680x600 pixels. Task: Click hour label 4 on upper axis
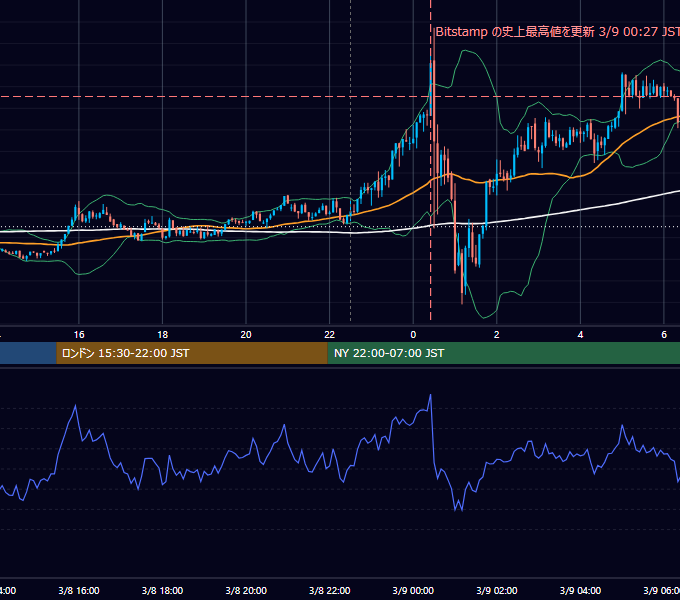[580, 335]
